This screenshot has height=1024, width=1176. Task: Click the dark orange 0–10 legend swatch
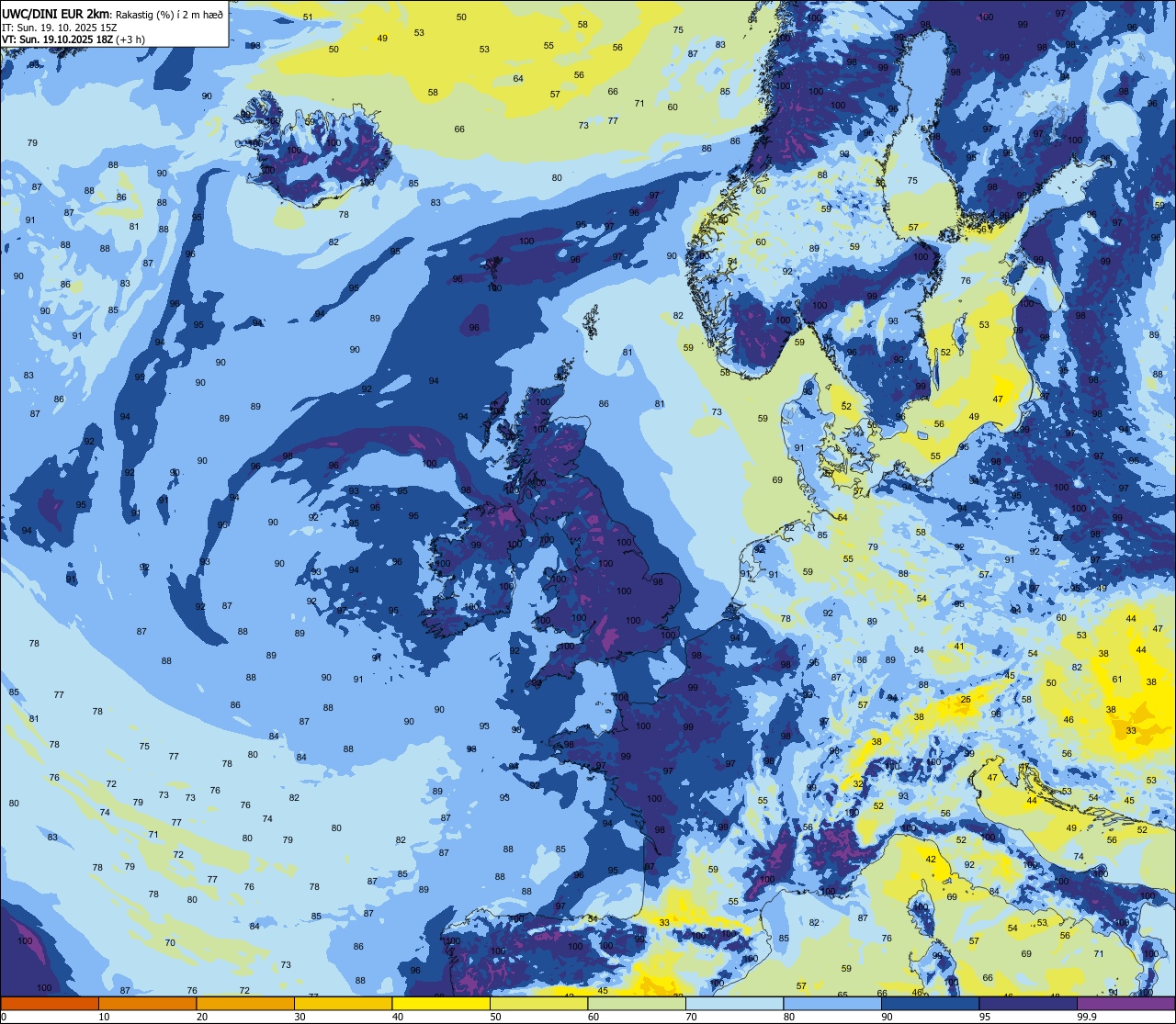pyautogui.click(x=50, y=1003)
